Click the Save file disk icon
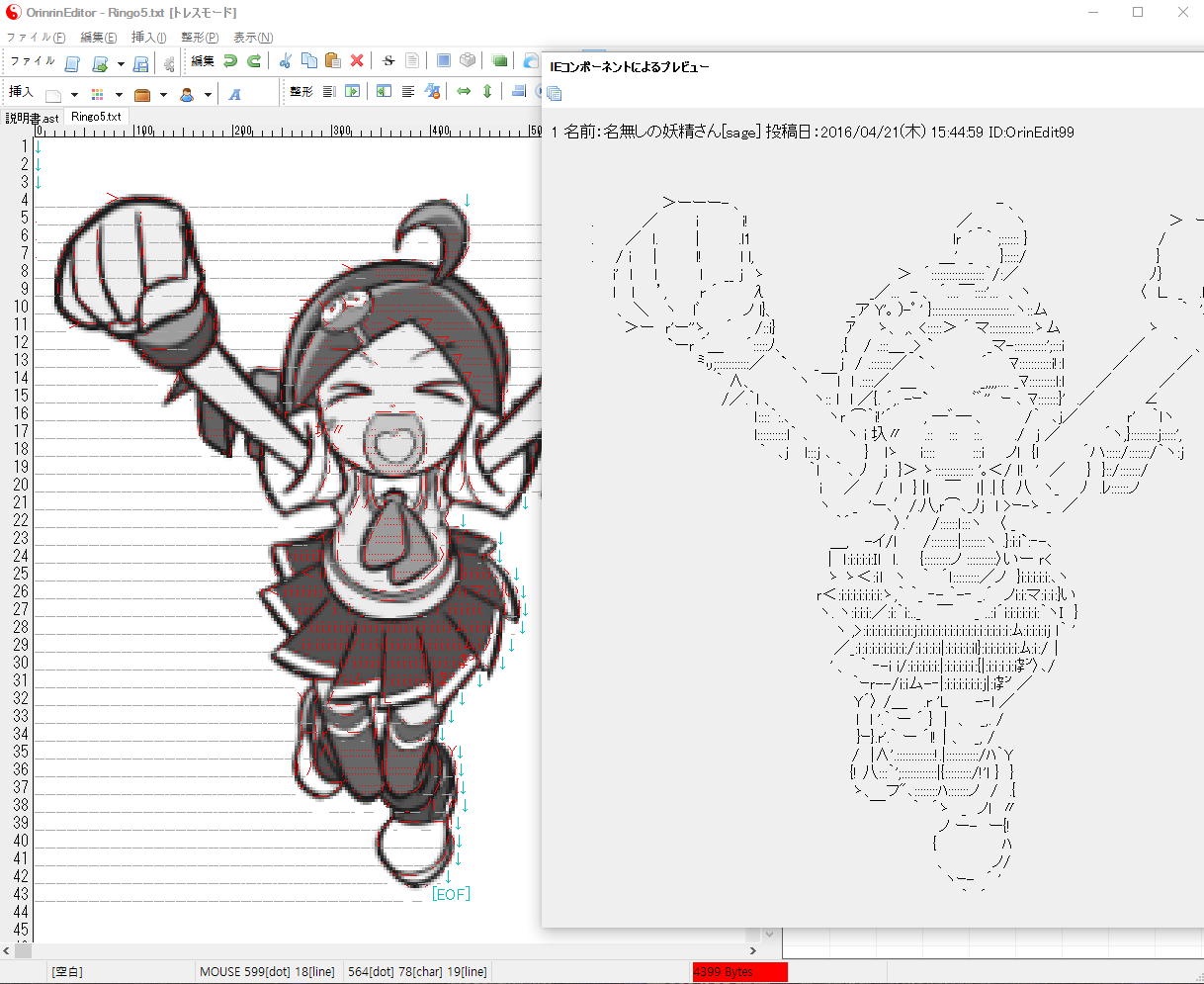 141,64
